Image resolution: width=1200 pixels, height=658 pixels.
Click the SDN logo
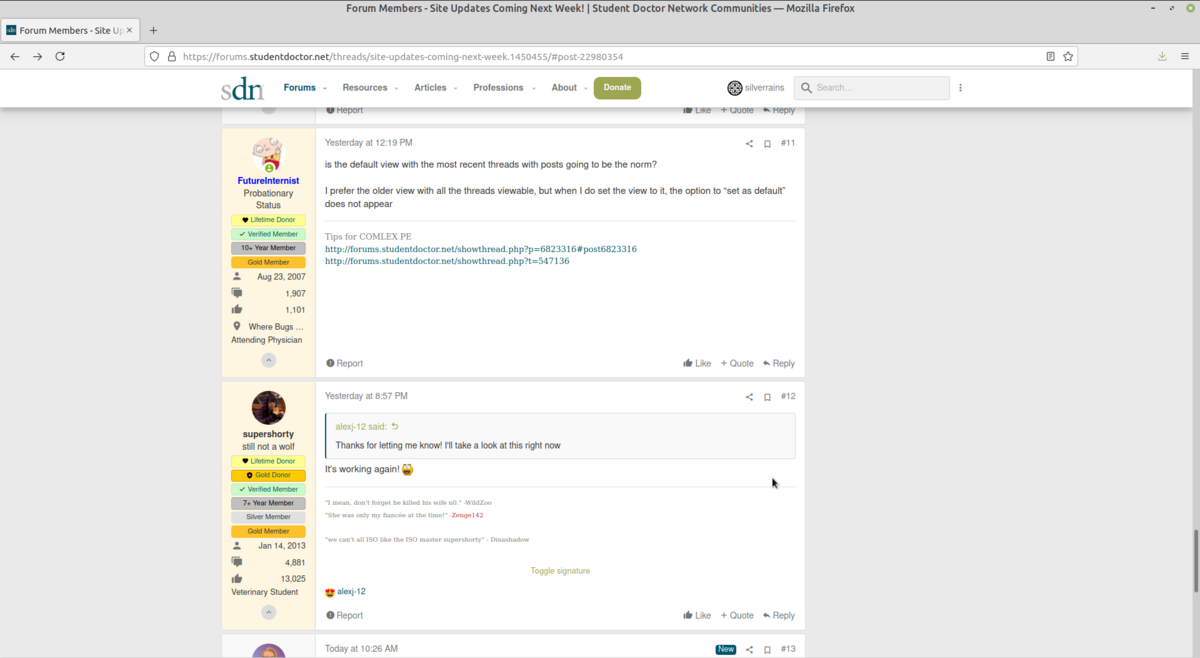coord(242,89)
